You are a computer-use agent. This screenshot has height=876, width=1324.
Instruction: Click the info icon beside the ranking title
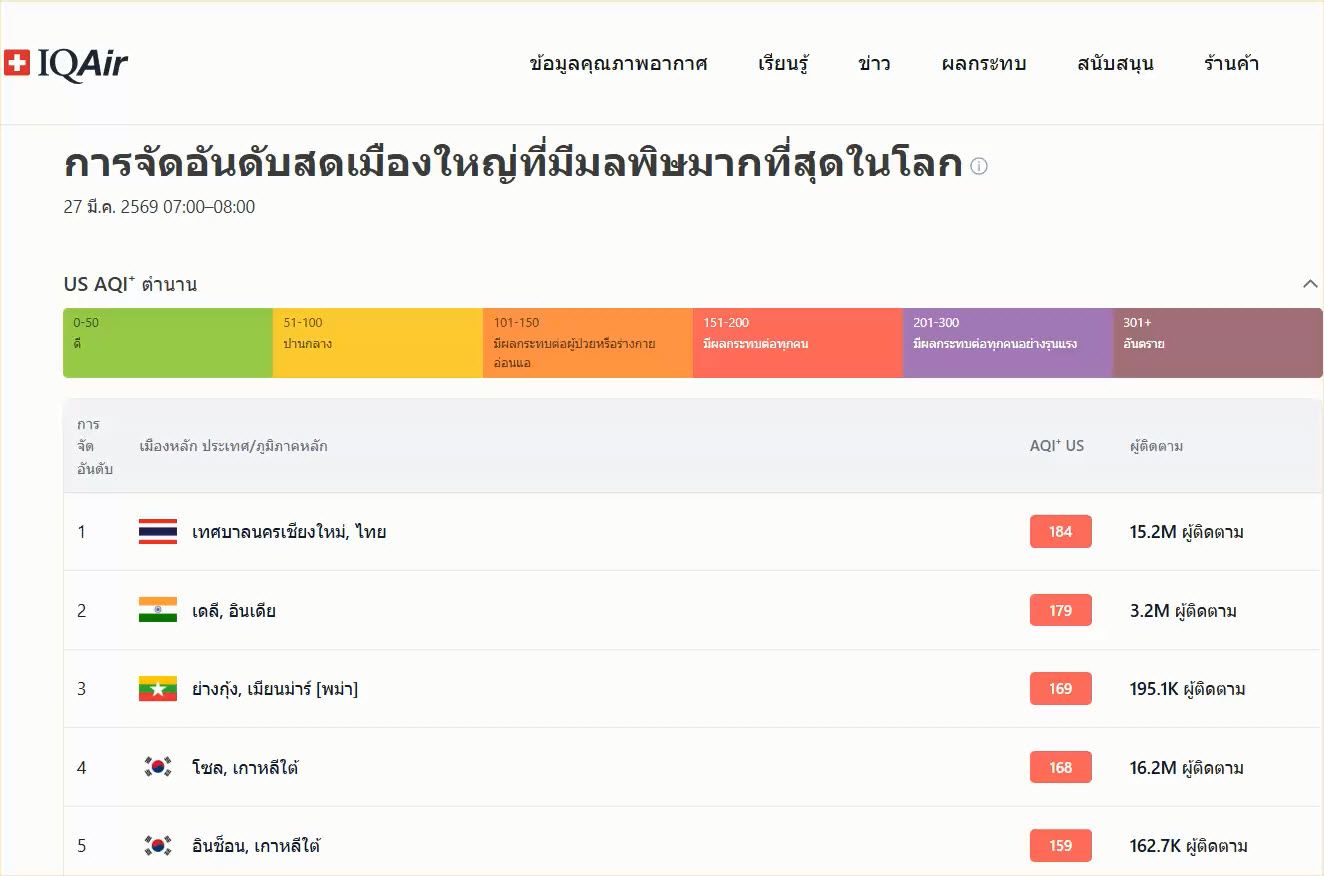click(979, 166)
